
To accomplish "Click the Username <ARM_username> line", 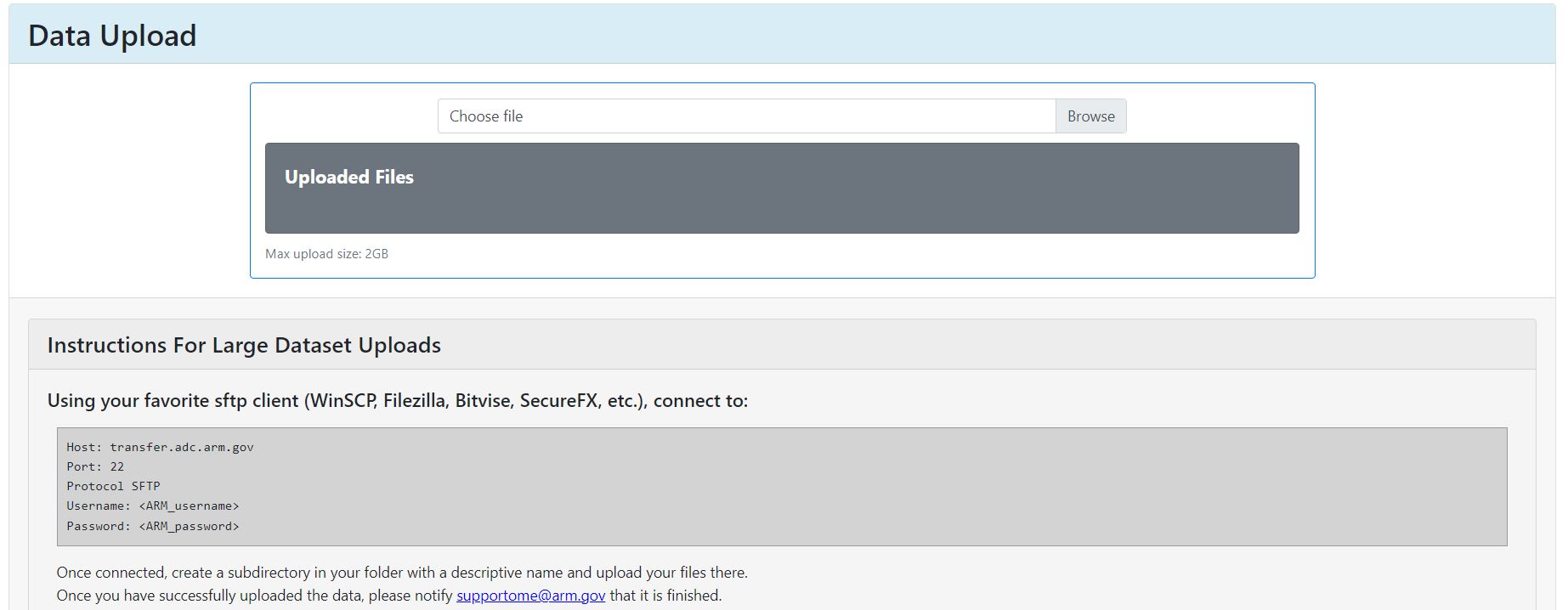I will pos(153,506).
